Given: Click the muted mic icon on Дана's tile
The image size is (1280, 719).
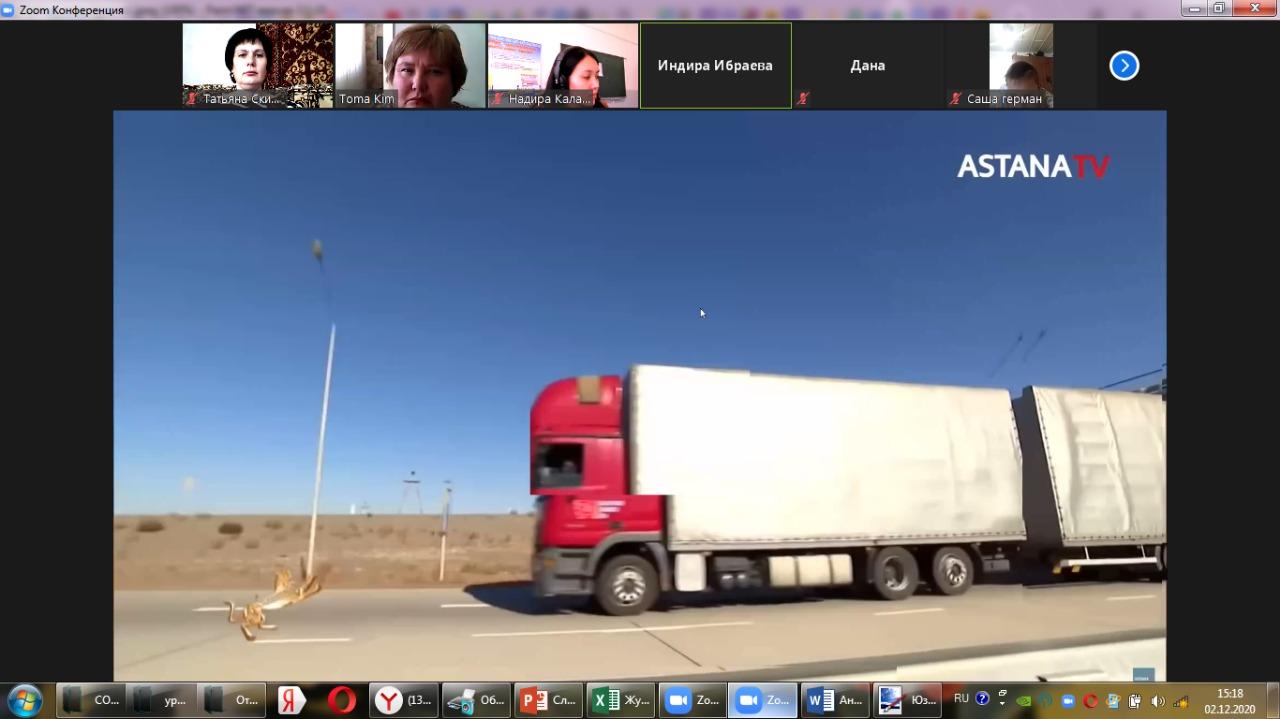Looking at the screenshot, I should (x=802, y=98).
